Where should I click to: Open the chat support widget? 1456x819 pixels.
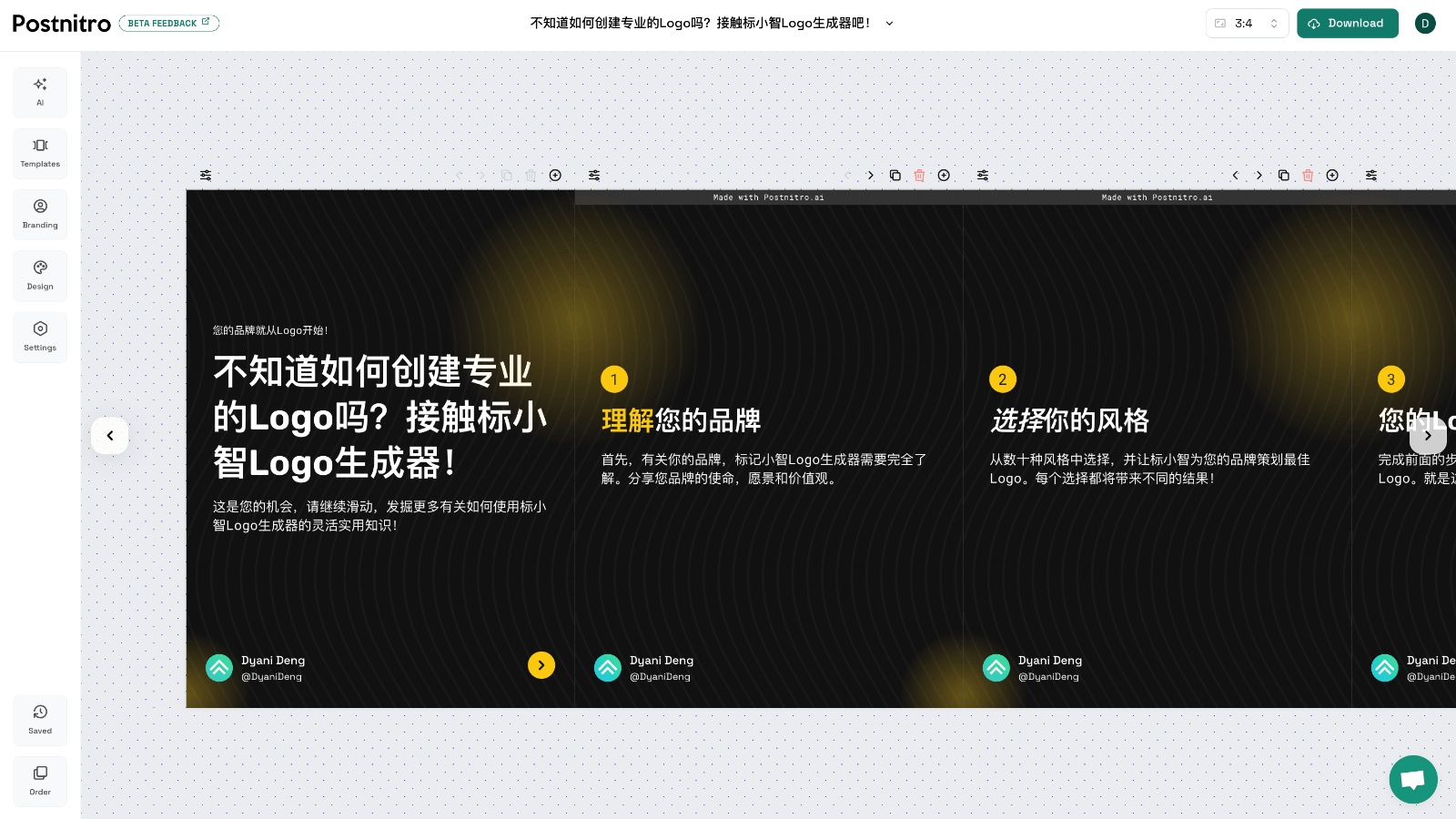click(x=1412, y=779)
